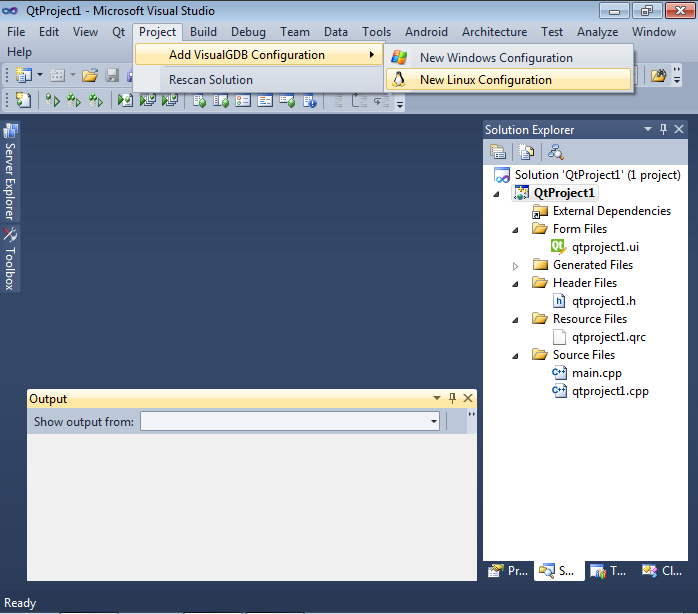Pin the Output panel with pushpin icon
Image resolution: width=698 pixels, height=614 pixels.
coord(452,398)
